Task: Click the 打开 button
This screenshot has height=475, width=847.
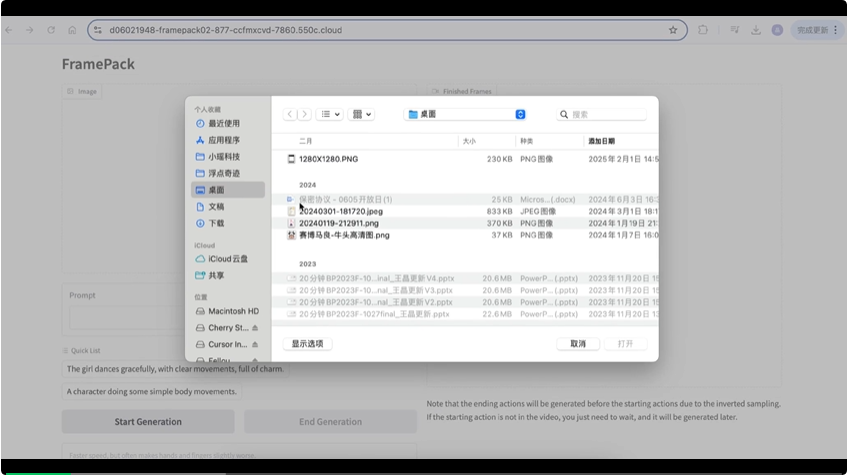Action: tap(625, 344)
